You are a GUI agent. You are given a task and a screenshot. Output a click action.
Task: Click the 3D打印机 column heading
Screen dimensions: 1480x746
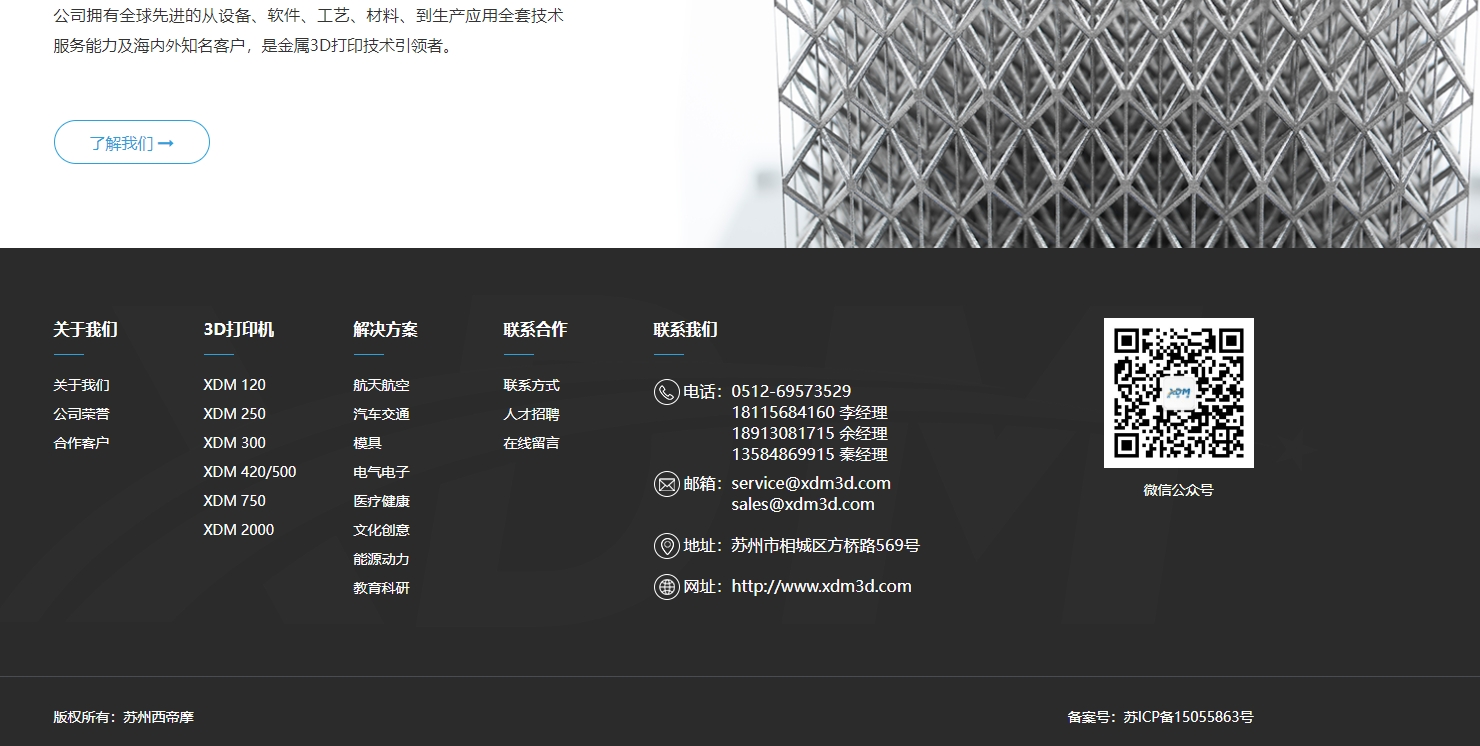238,328
